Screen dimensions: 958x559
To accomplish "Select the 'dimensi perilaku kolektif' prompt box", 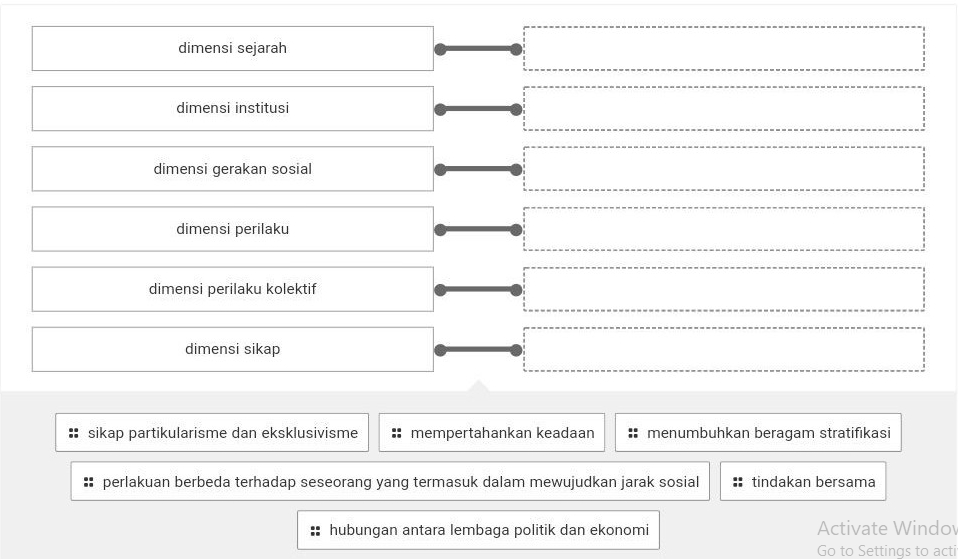I will pos(232,289).
